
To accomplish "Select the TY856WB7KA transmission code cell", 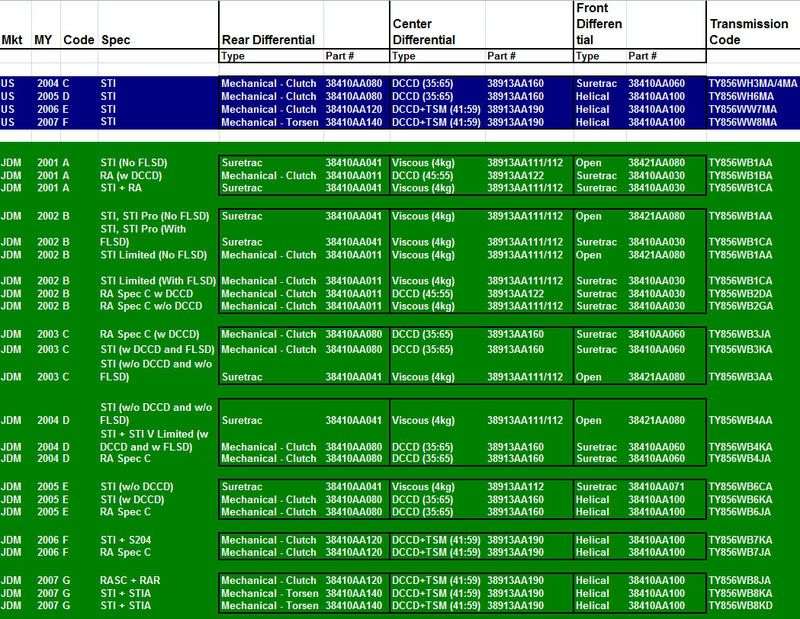I will pyautogui.click(x=744, y=539).
